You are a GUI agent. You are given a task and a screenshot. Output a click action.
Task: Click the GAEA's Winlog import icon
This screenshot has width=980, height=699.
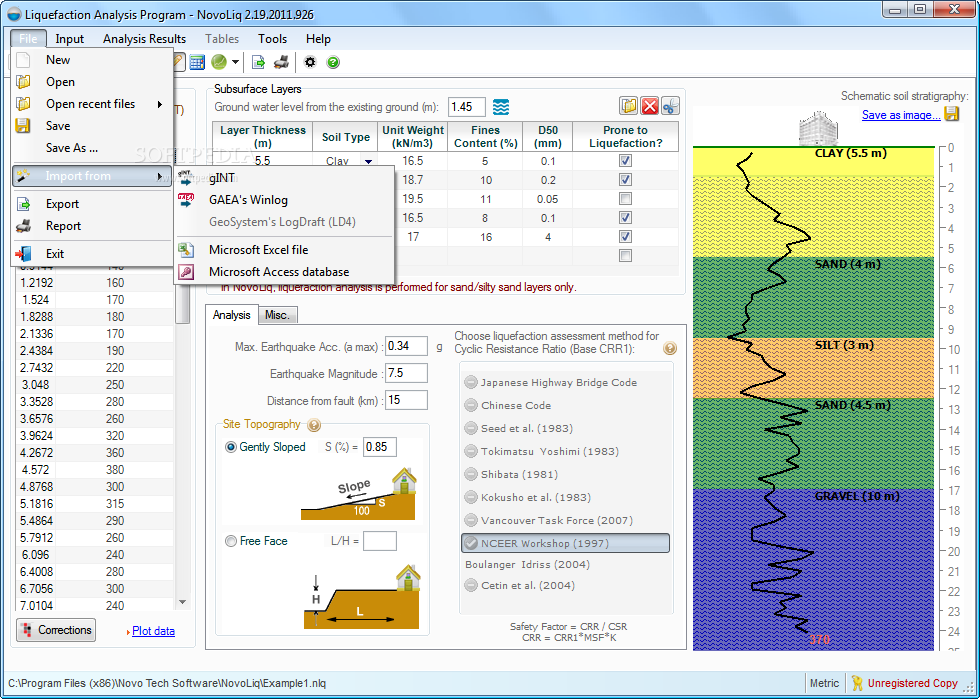186,200
